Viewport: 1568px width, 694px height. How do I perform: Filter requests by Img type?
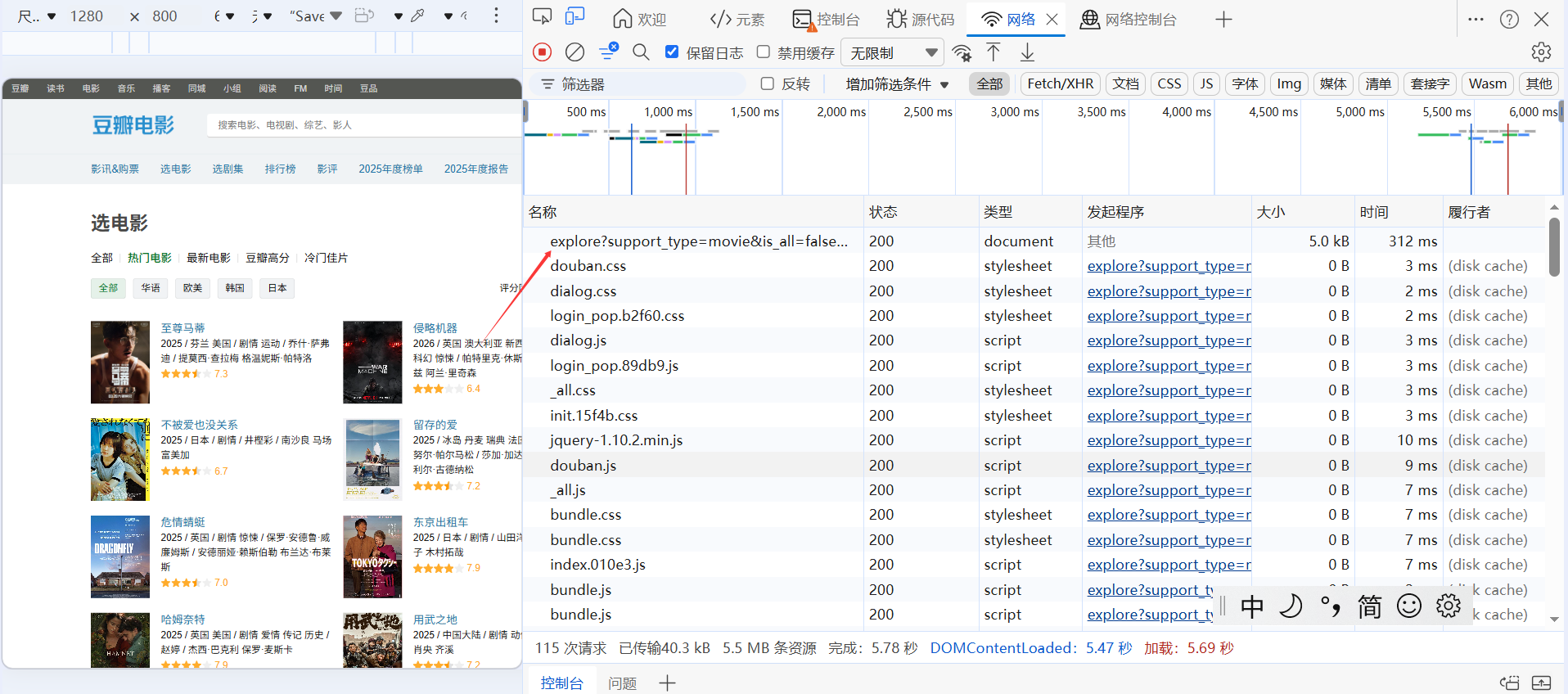(x=1288, y=83)
